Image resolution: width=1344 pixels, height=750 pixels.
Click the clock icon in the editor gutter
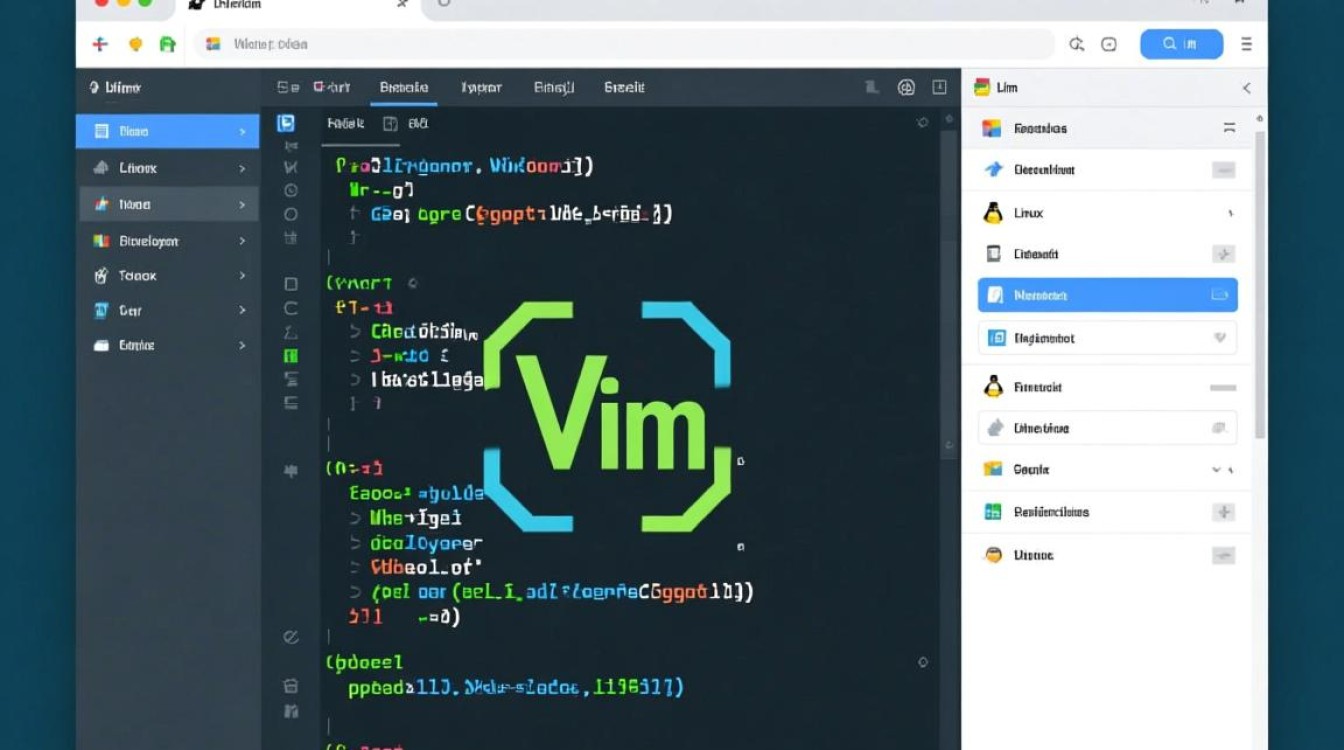[x=291, y=190]
